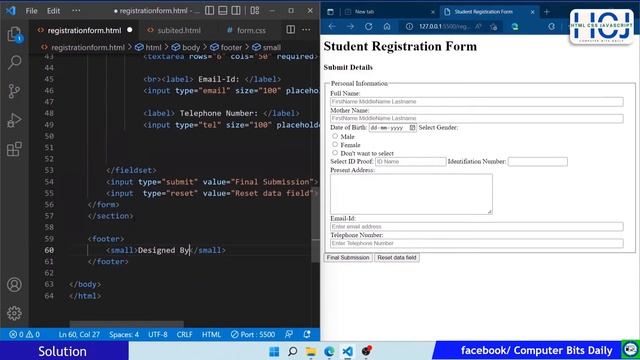Click the Identification Number field

(538, 162)
